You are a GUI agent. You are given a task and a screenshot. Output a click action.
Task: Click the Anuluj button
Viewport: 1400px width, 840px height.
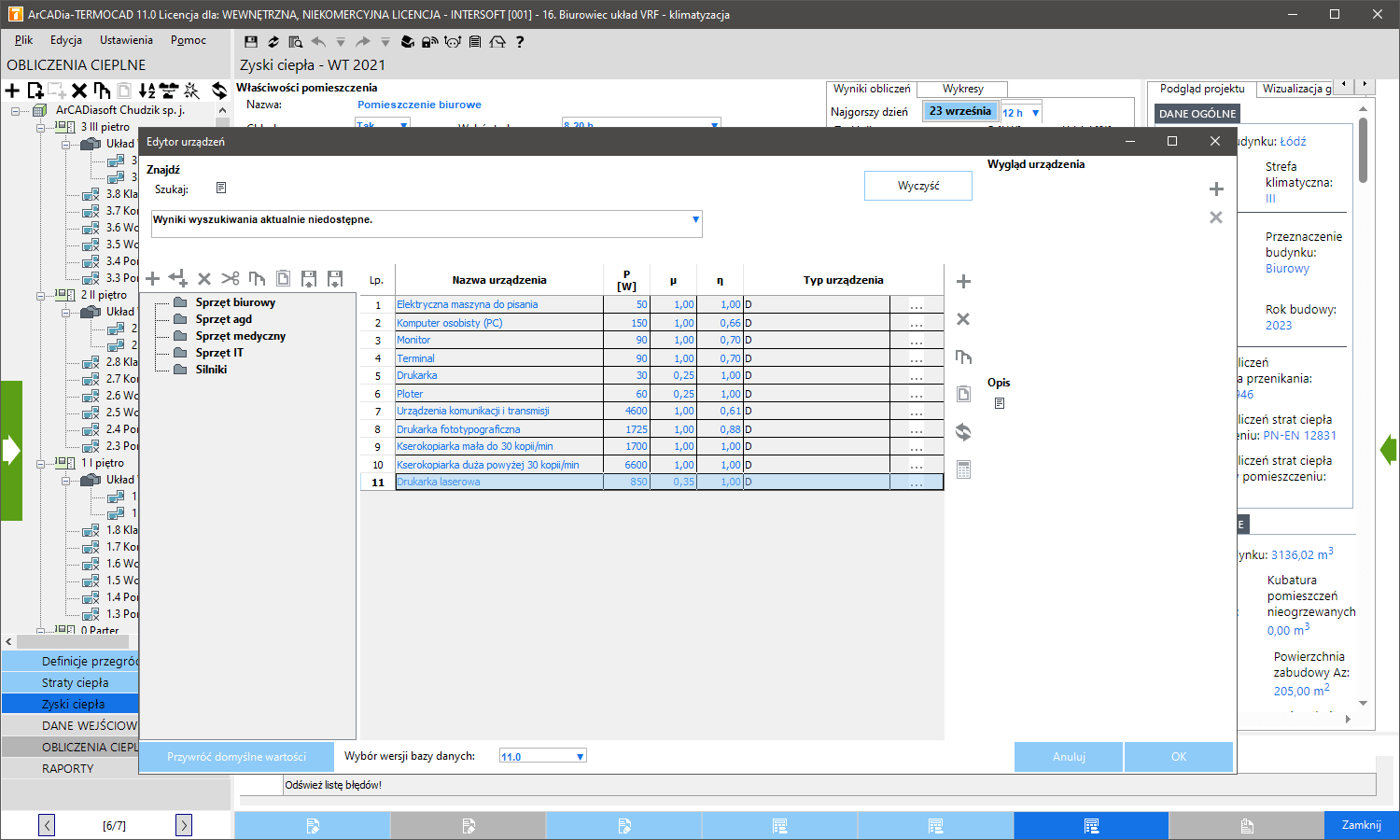pyautogui.click(x=1069, y=757)
